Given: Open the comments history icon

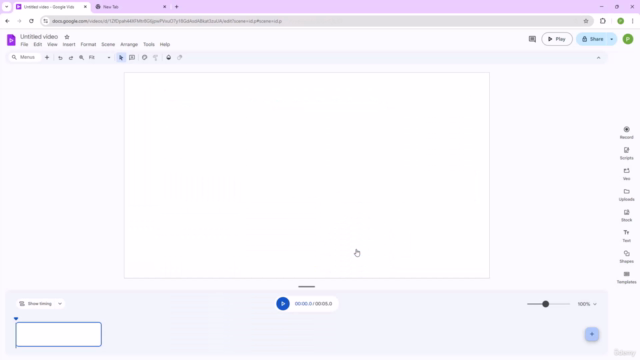Looking at the screenshot, I should click(532, 39).
